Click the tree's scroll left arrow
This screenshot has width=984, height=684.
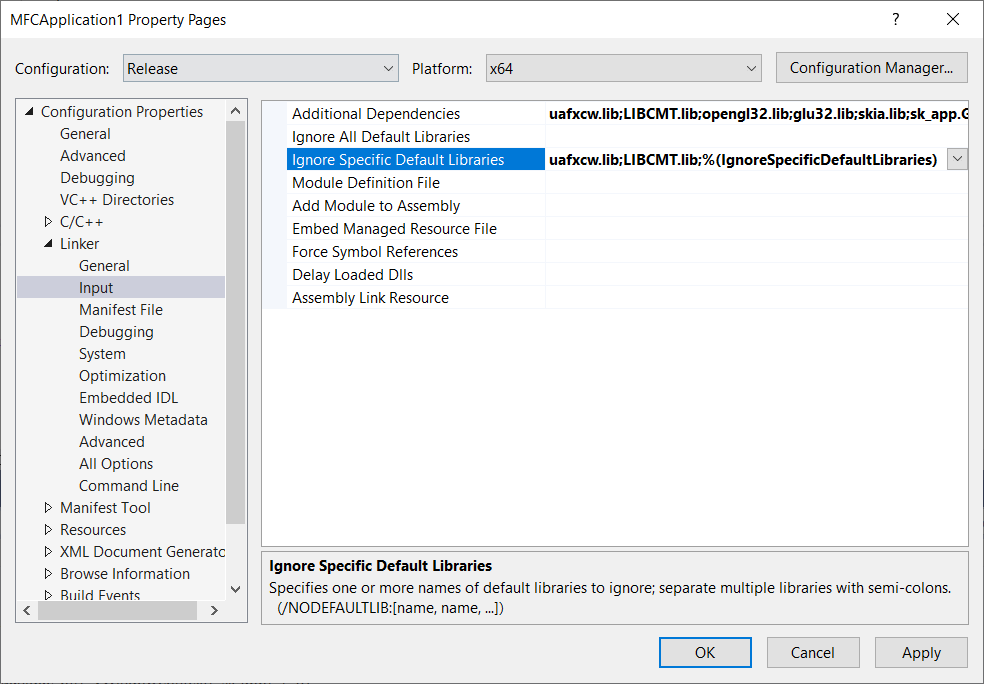point(27,610)
